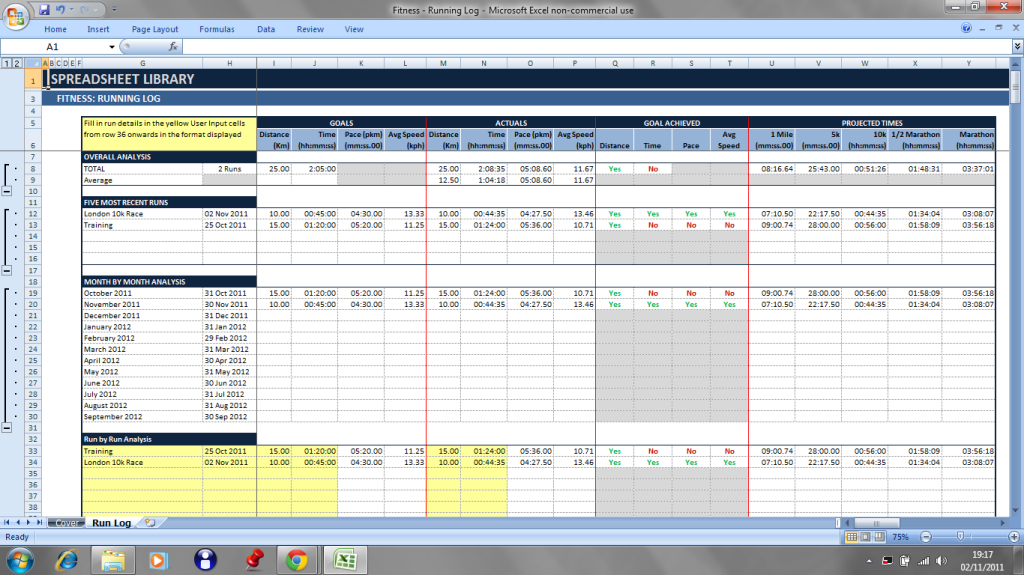1024x575 pixels.
Task: Switch to Page Break Preview view icon
Action: click(879, 537)
